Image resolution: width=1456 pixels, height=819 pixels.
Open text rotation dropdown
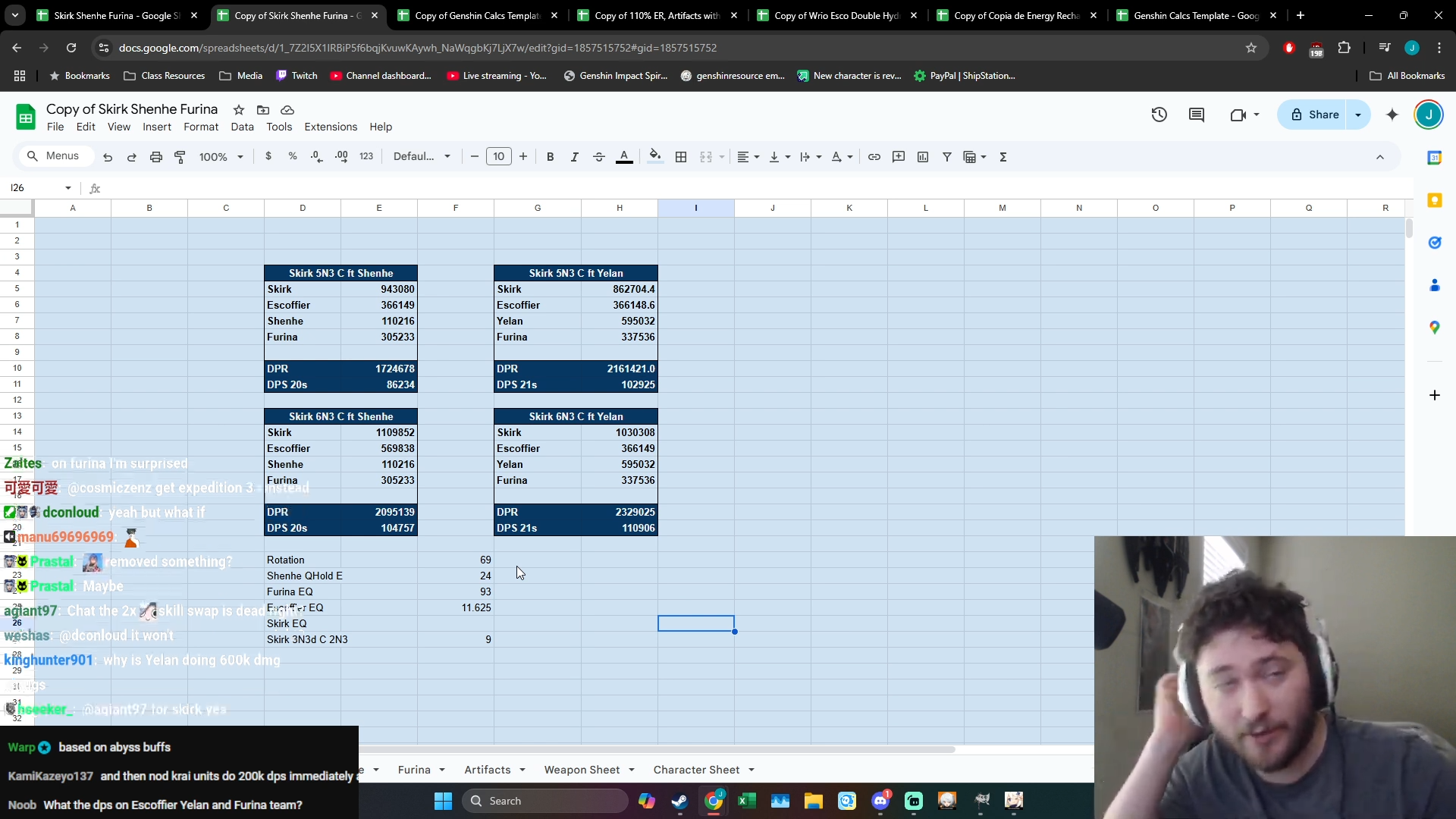tap(842, 157)
